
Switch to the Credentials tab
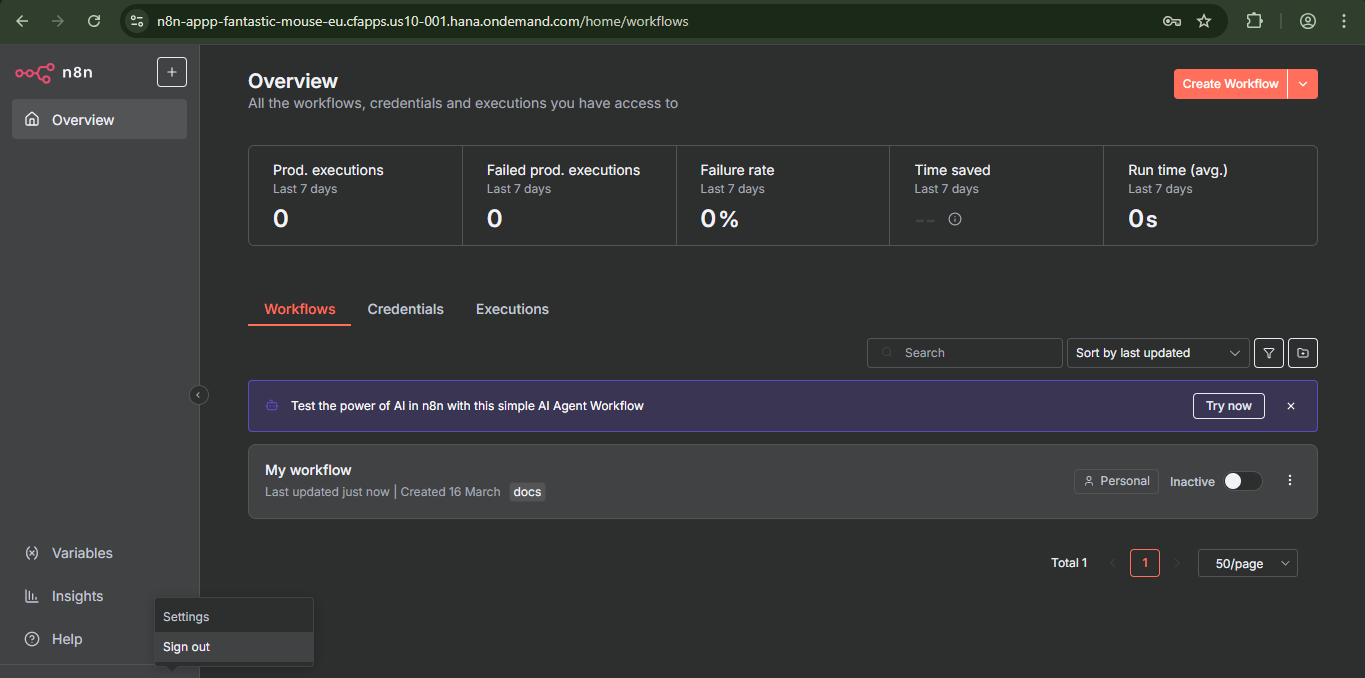[405, 309]
